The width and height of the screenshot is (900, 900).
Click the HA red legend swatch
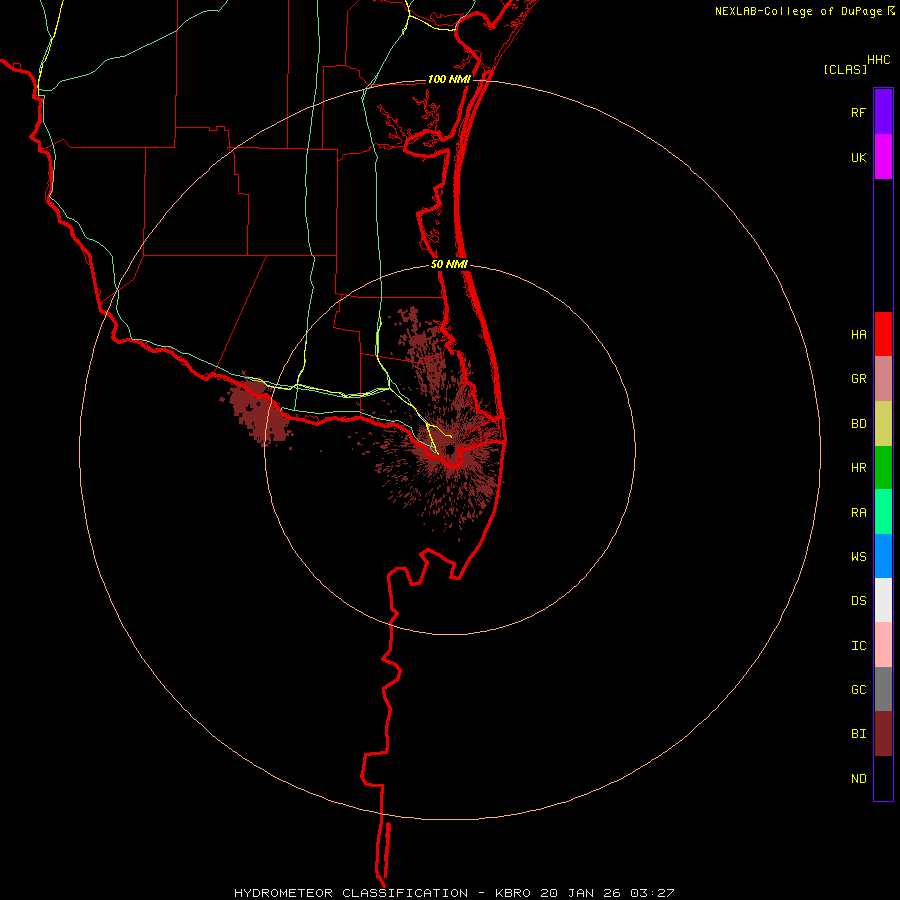pos(883,334)
